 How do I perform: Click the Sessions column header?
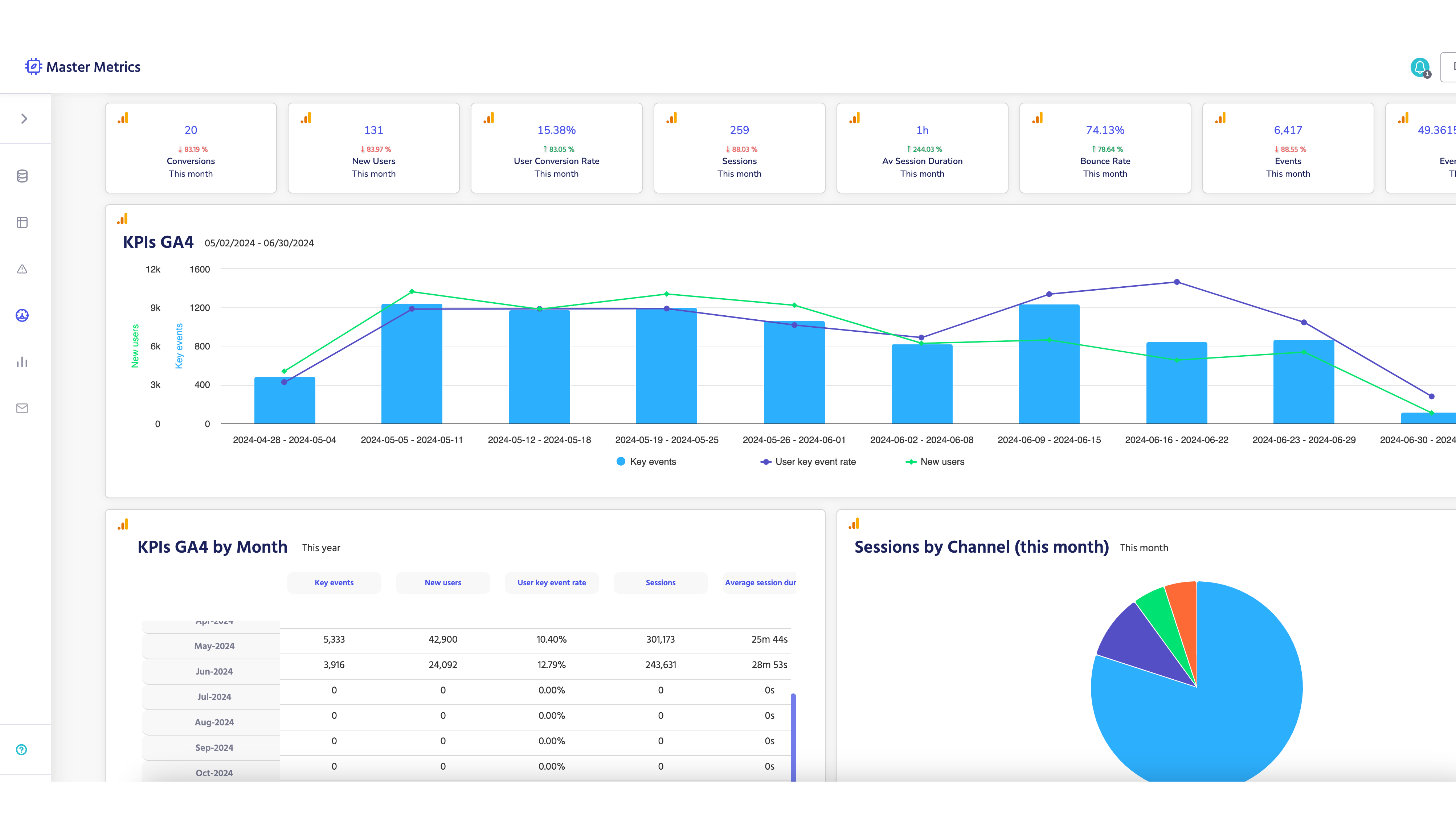click(x=660, y=583)
